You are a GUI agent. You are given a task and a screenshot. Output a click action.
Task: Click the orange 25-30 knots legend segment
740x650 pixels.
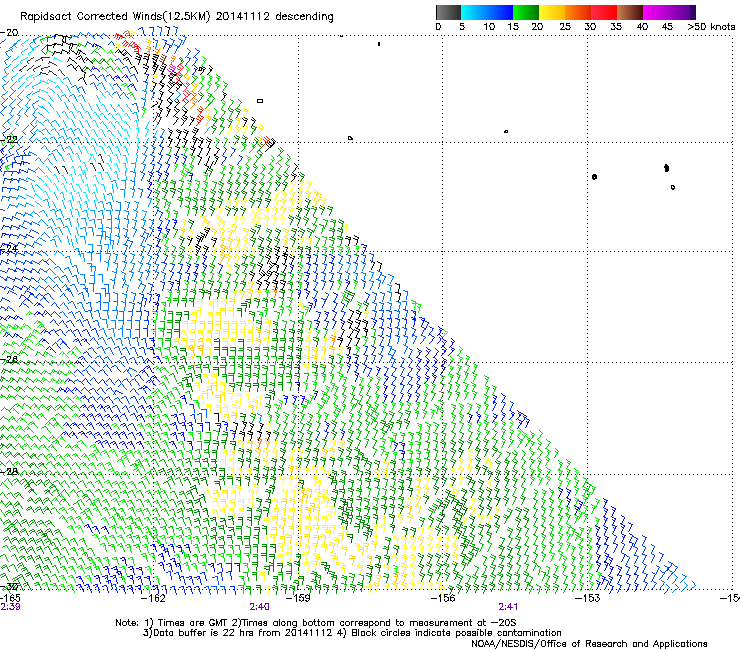(578, 12)
